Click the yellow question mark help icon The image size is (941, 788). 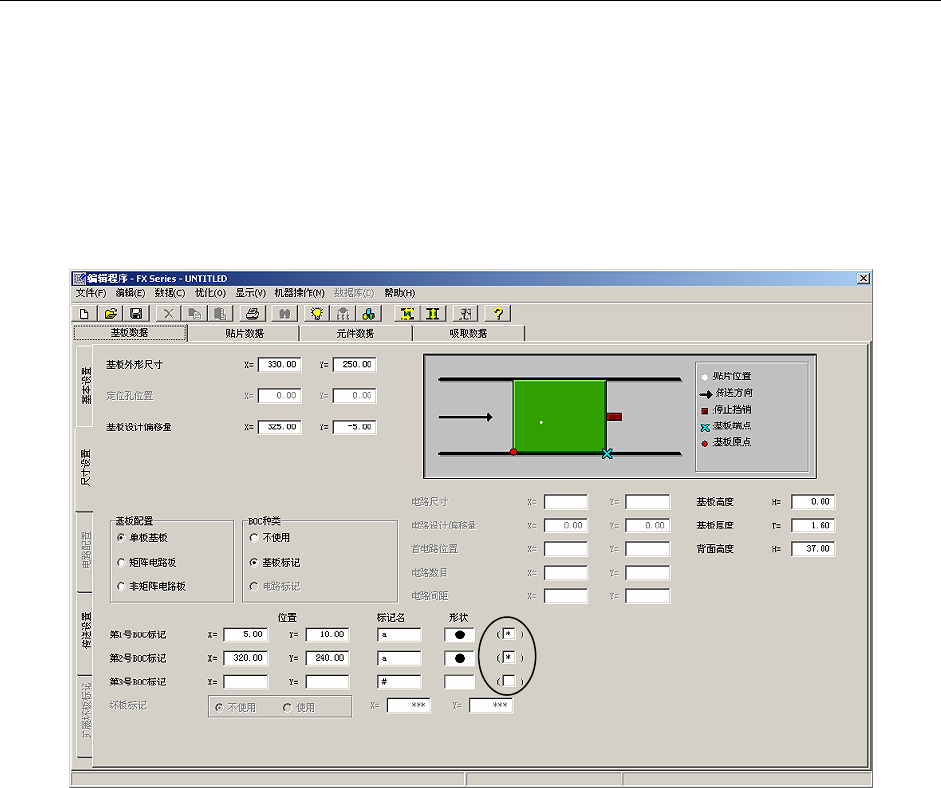[497, 313]
